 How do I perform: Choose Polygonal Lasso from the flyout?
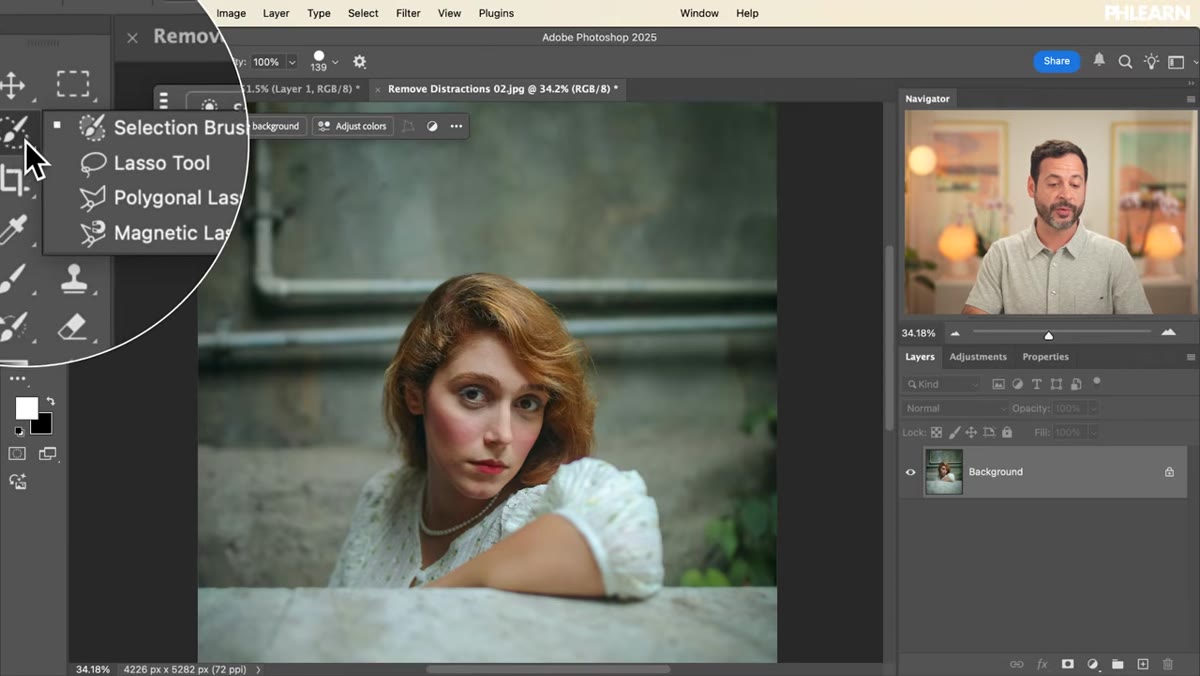click(x=160, y=198)
